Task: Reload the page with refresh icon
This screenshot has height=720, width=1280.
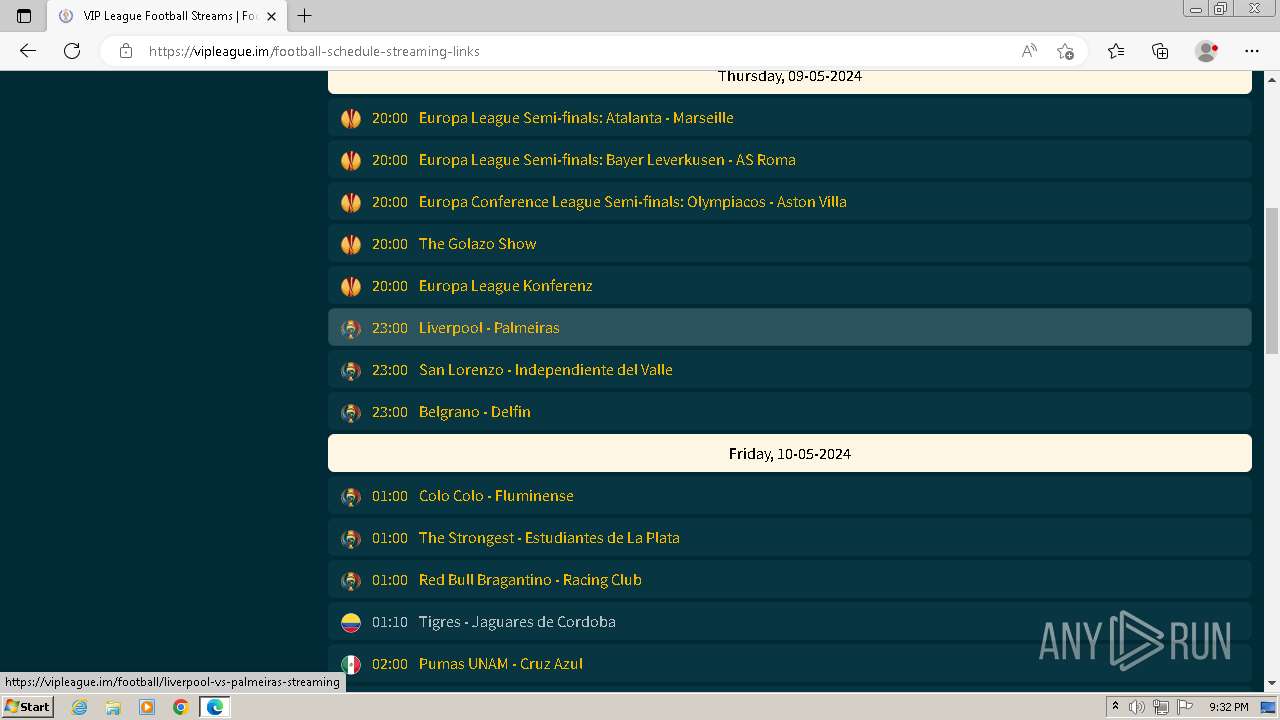Action: 72,51
